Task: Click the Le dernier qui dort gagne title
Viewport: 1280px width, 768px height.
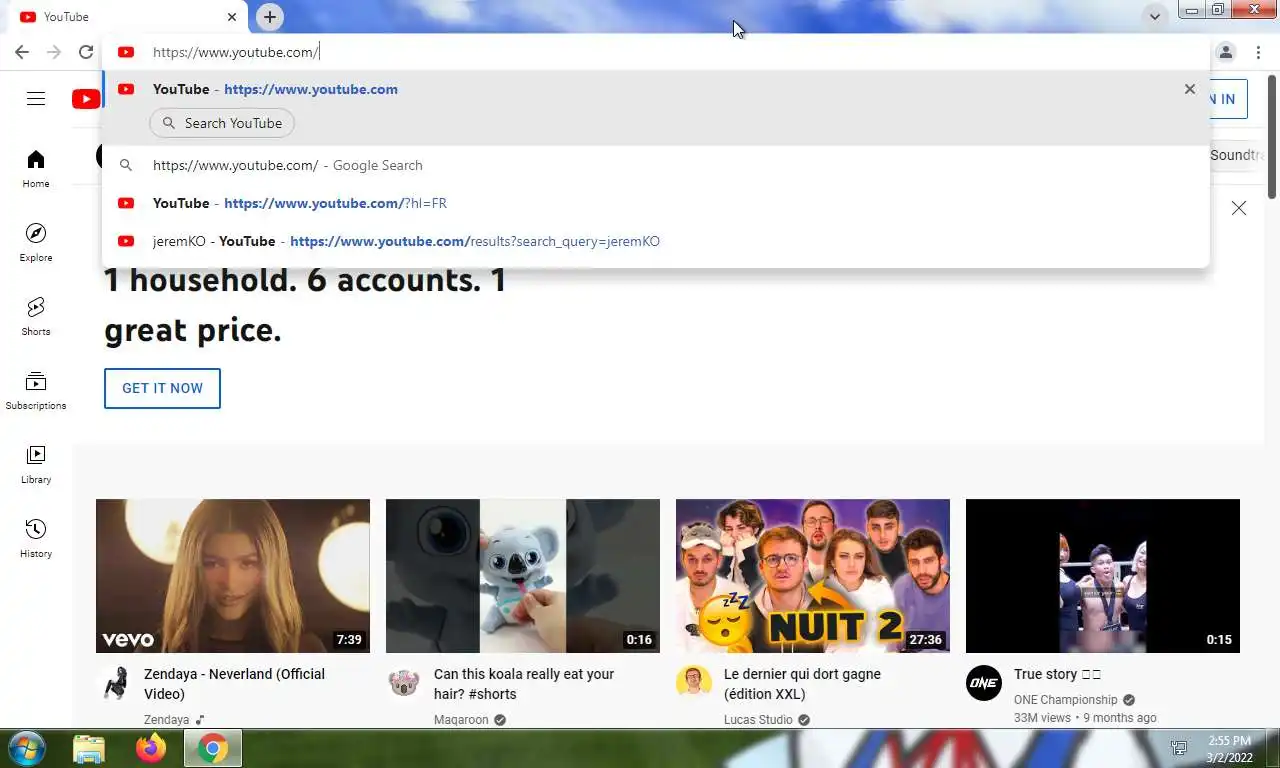Action: coord(802,684)
